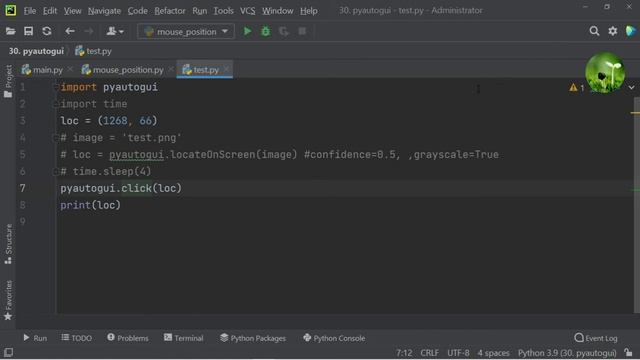
Task: Click the tool window quick-access icon bottom left
Action: [8, 352]
